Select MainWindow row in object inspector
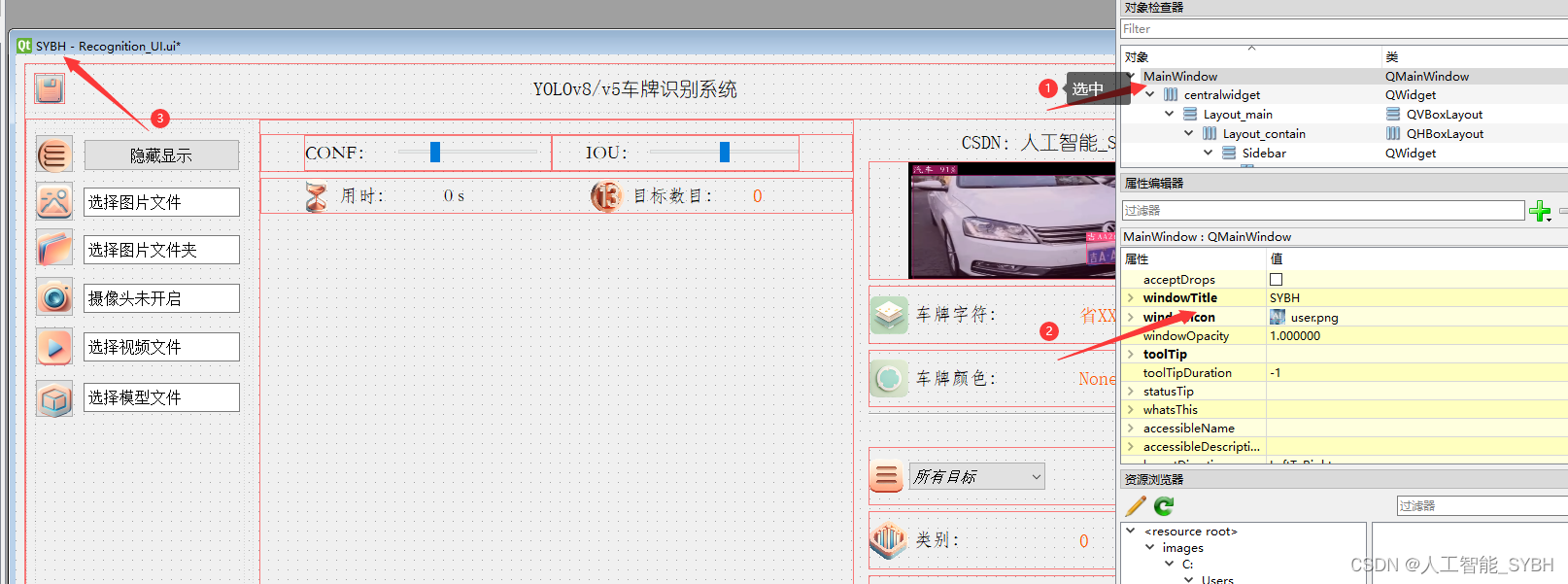 click(x=1344, y=76)
